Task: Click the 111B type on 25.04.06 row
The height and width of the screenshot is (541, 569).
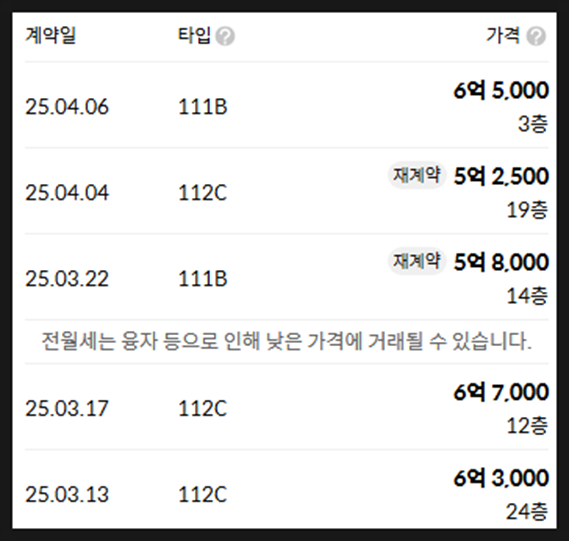Action: point(202,107)
